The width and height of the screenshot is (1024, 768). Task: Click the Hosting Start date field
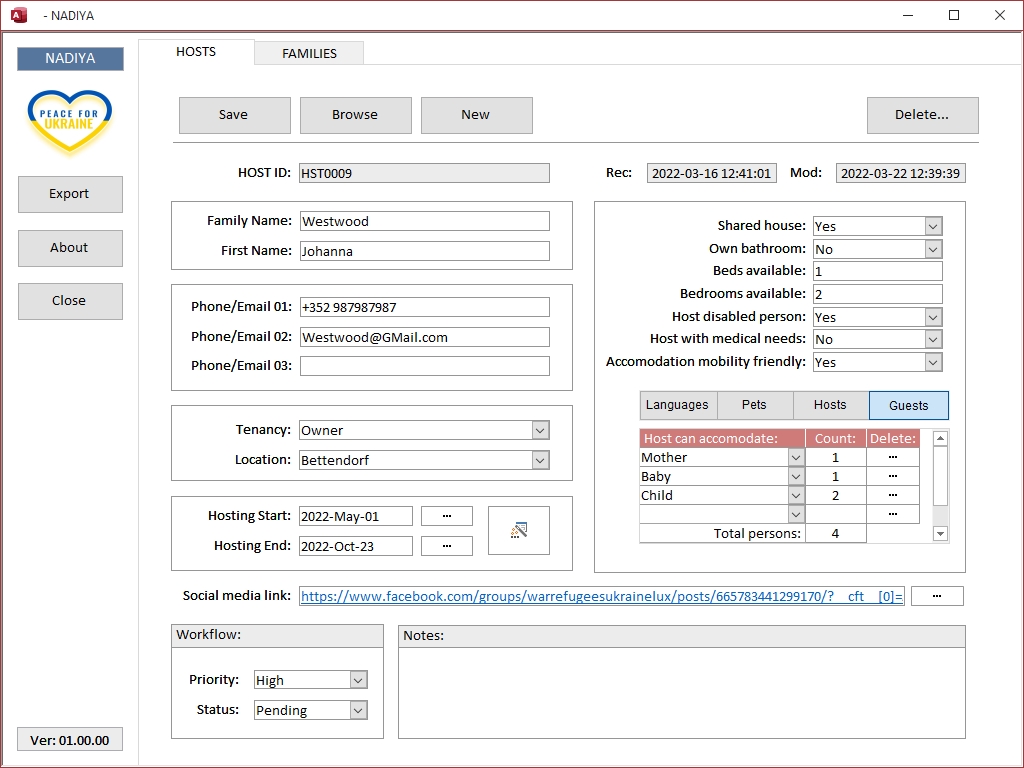(356, 516)
